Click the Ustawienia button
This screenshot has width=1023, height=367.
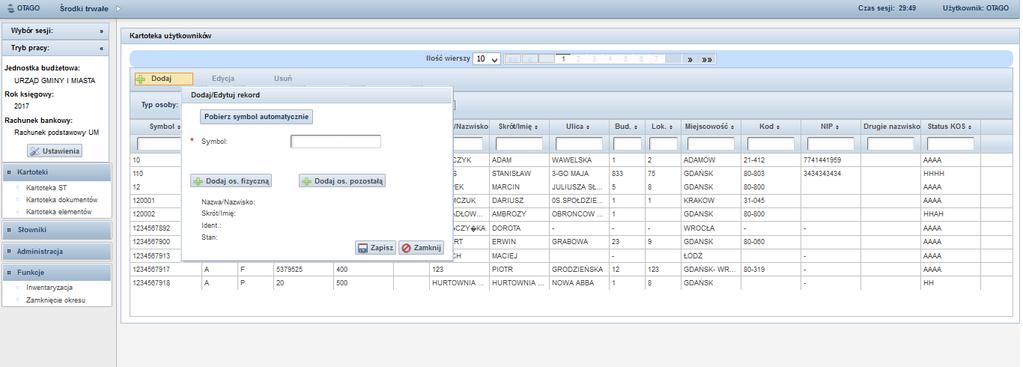pos(55,151)
